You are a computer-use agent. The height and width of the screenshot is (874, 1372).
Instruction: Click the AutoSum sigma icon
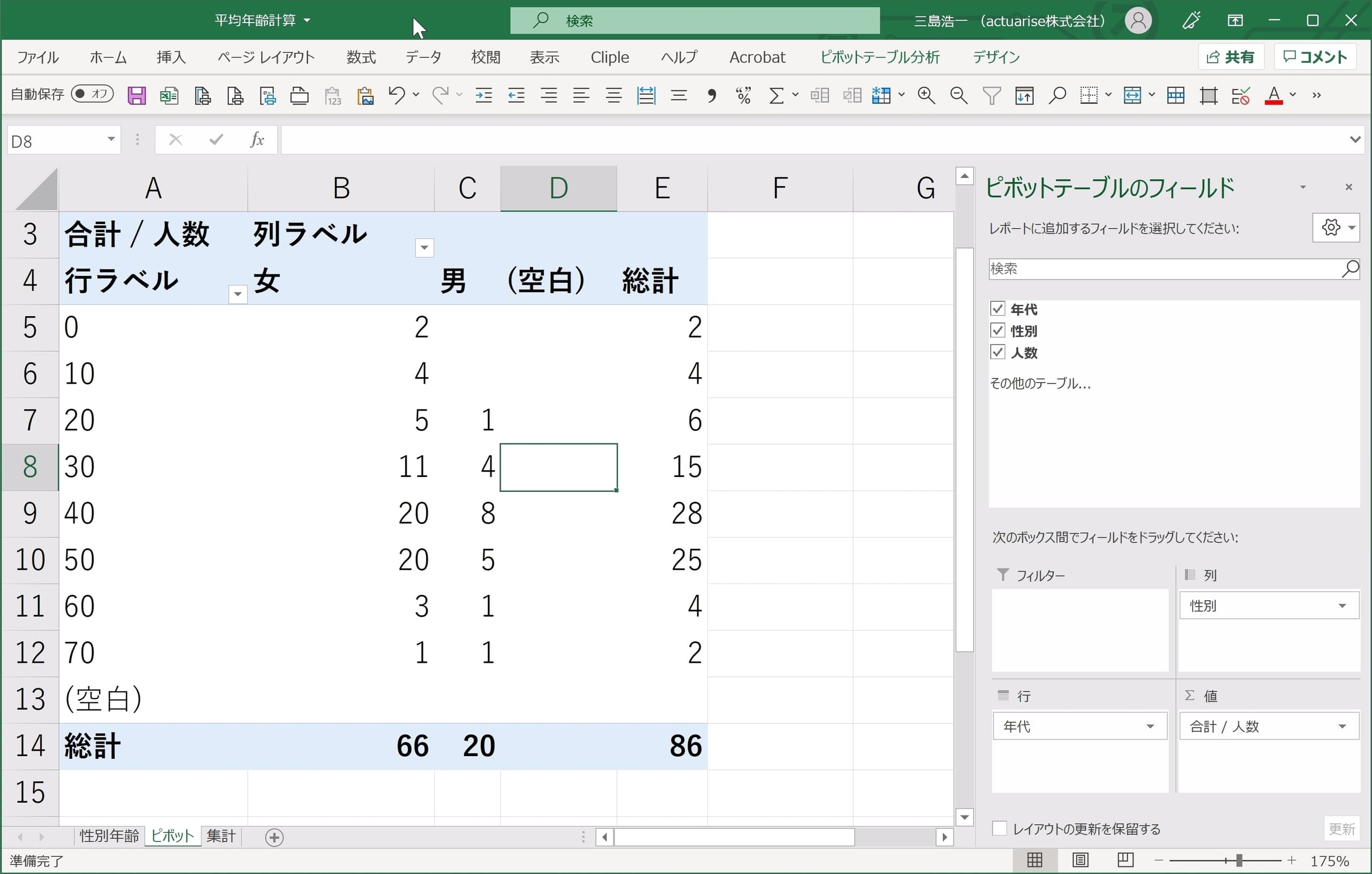click(x=776, y=95)
